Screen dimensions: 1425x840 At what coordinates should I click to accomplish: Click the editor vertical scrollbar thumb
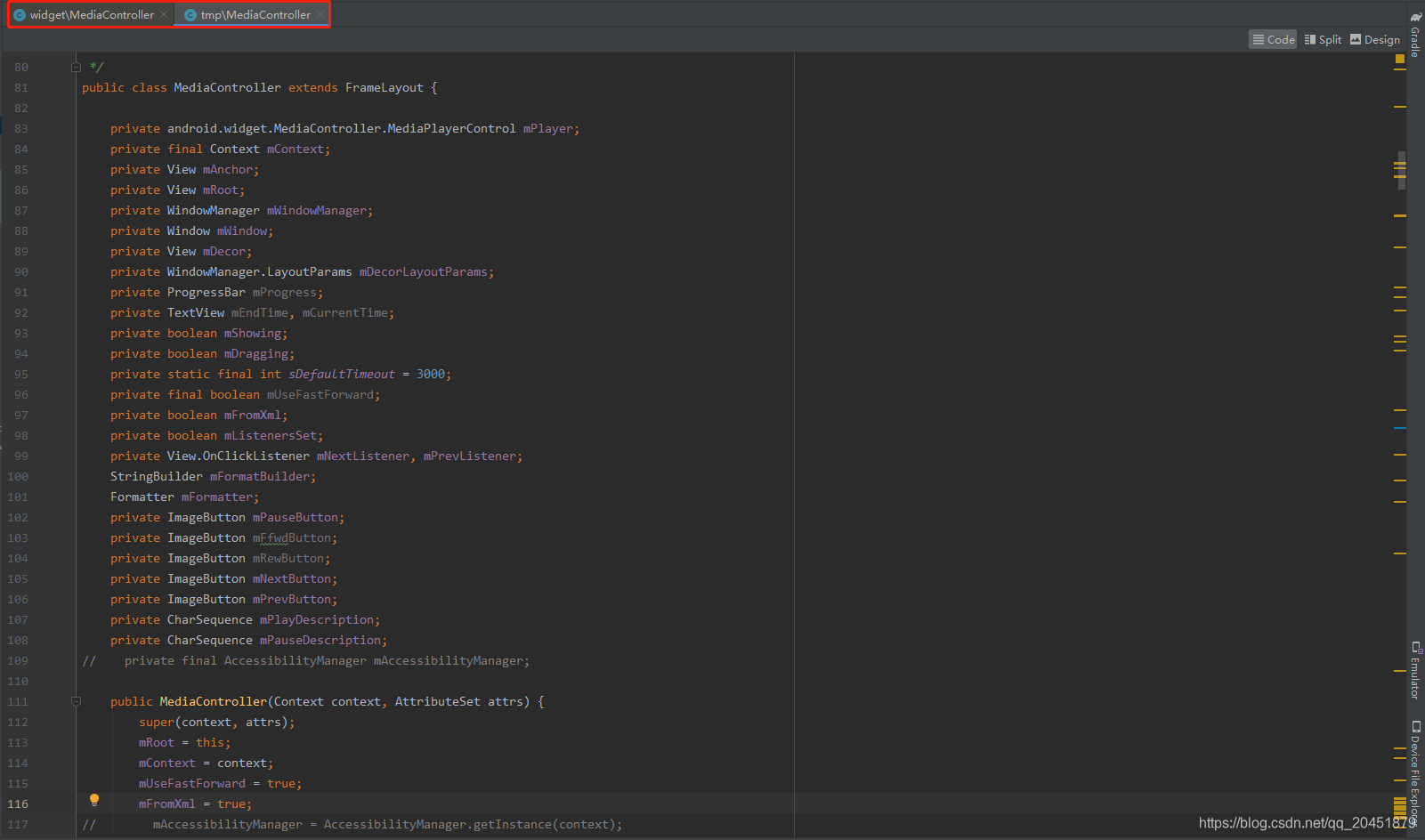click(1402, 169)
